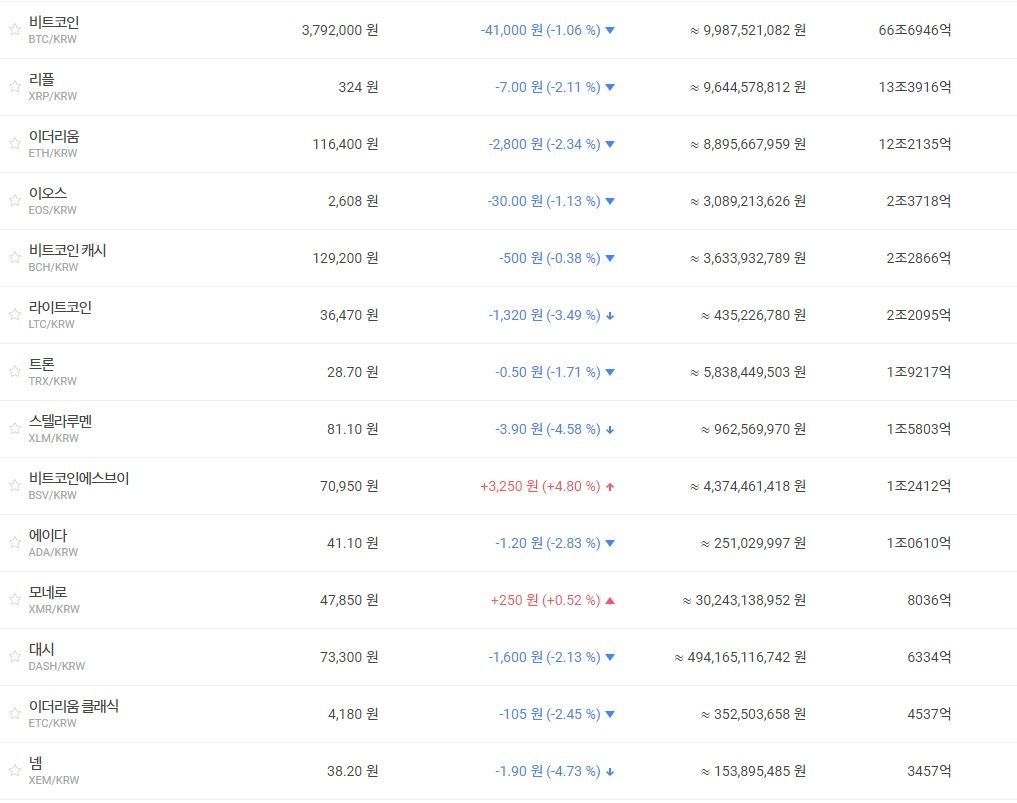Open the 이더리움 클래식 coin name link
The width and height of the screenshot is (1017, 803).
[x=74, y=706]
